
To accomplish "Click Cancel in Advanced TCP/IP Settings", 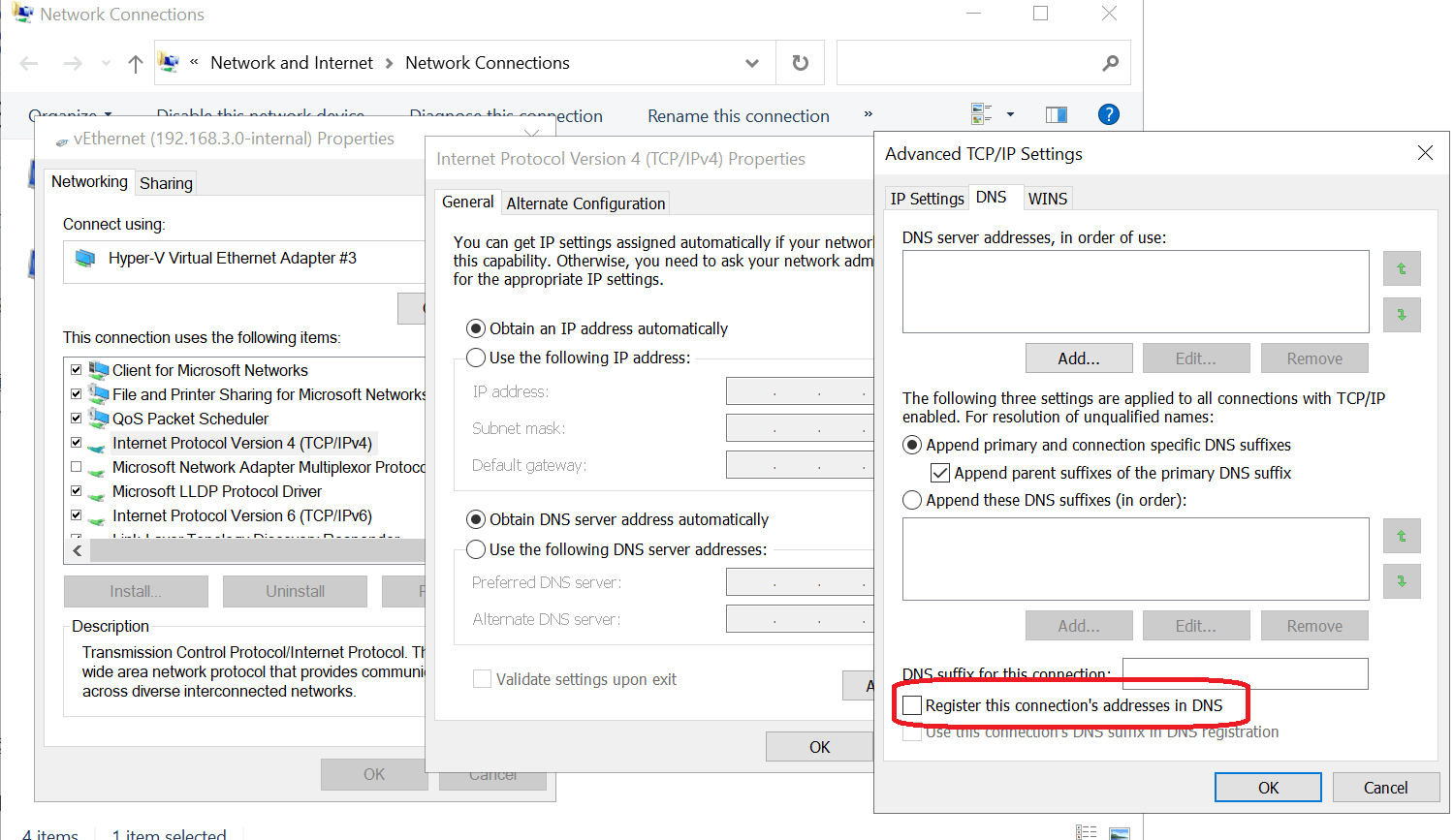I will point(1385,788).
